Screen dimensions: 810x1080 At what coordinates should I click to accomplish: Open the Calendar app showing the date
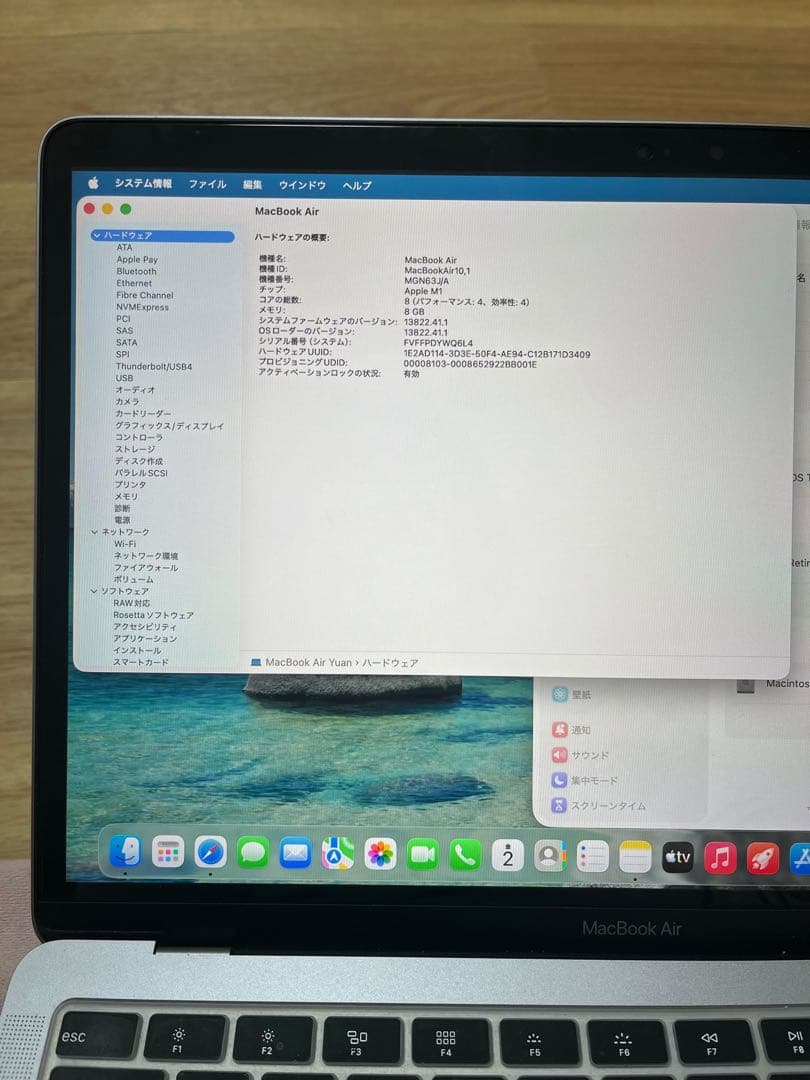coord(508,857)
